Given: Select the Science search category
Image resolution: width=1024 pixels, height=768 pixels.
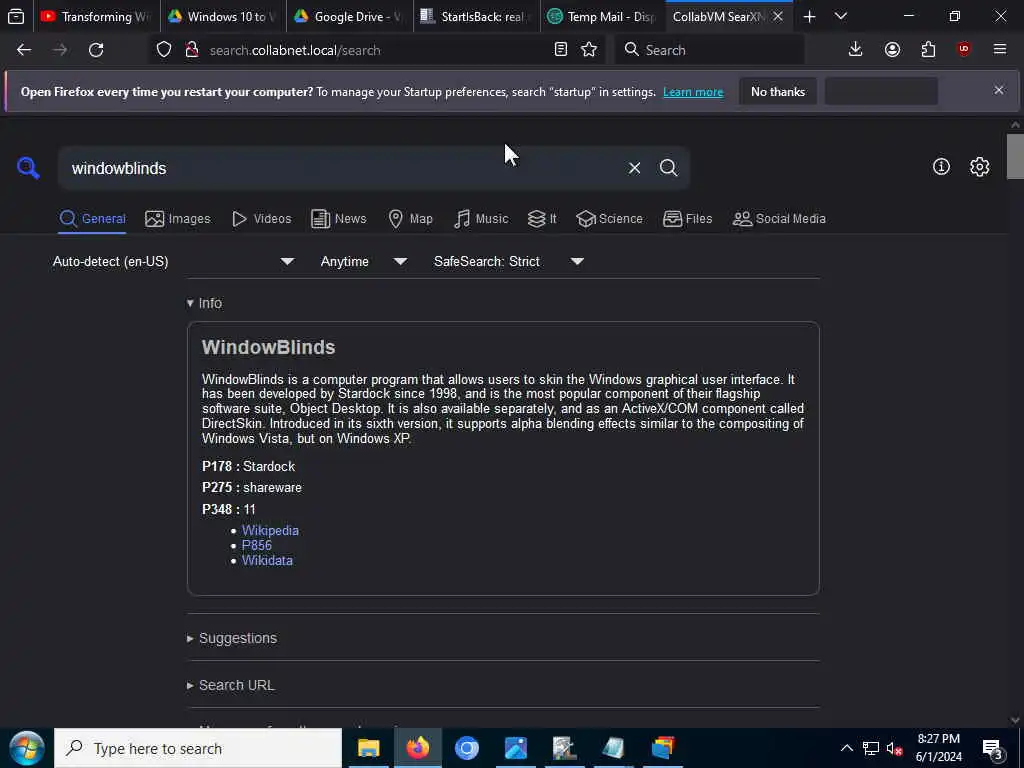Looking at the screenshot, I should tap(609, 219).
